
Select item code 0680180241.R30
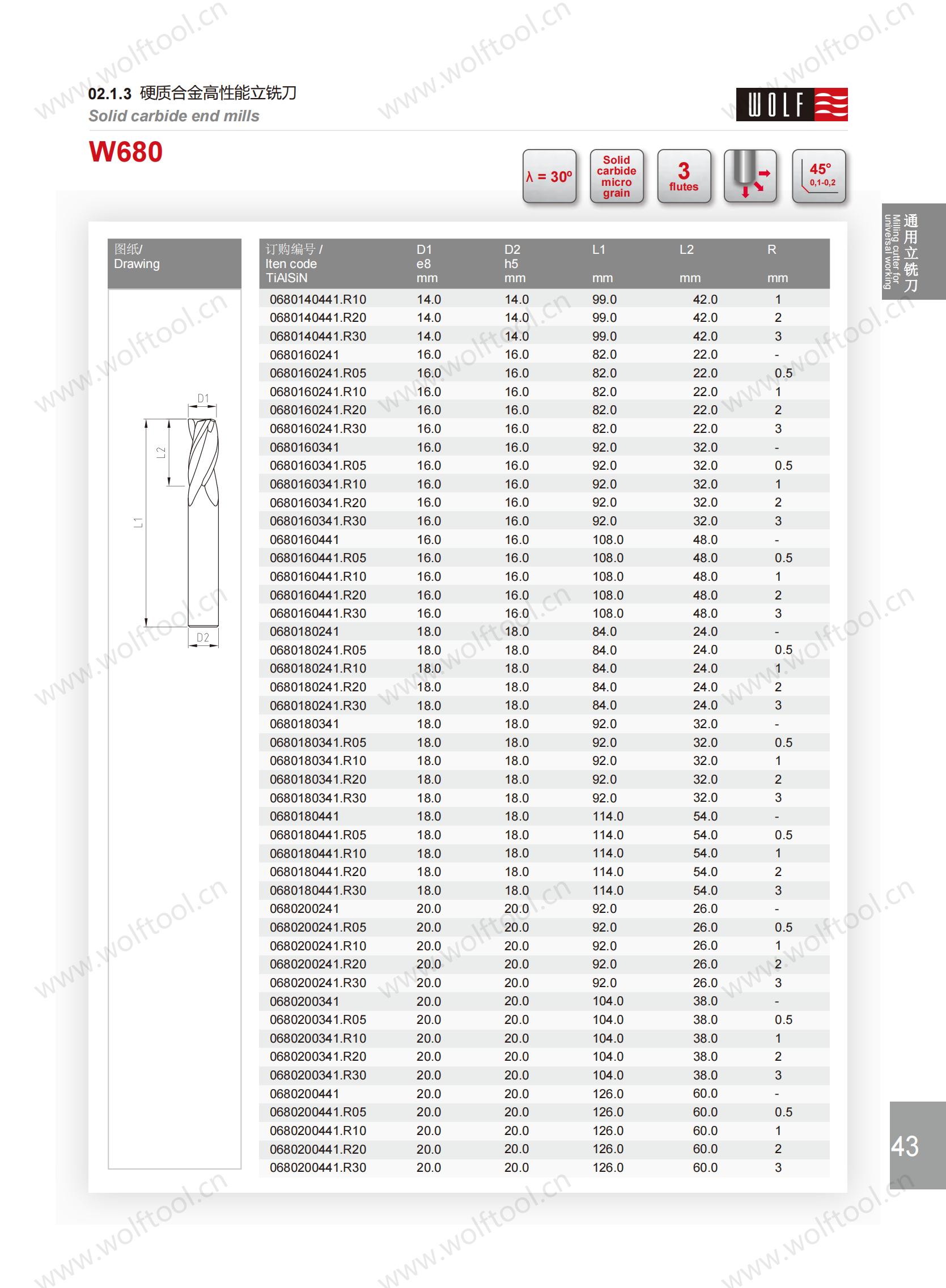tap(318, 705)
